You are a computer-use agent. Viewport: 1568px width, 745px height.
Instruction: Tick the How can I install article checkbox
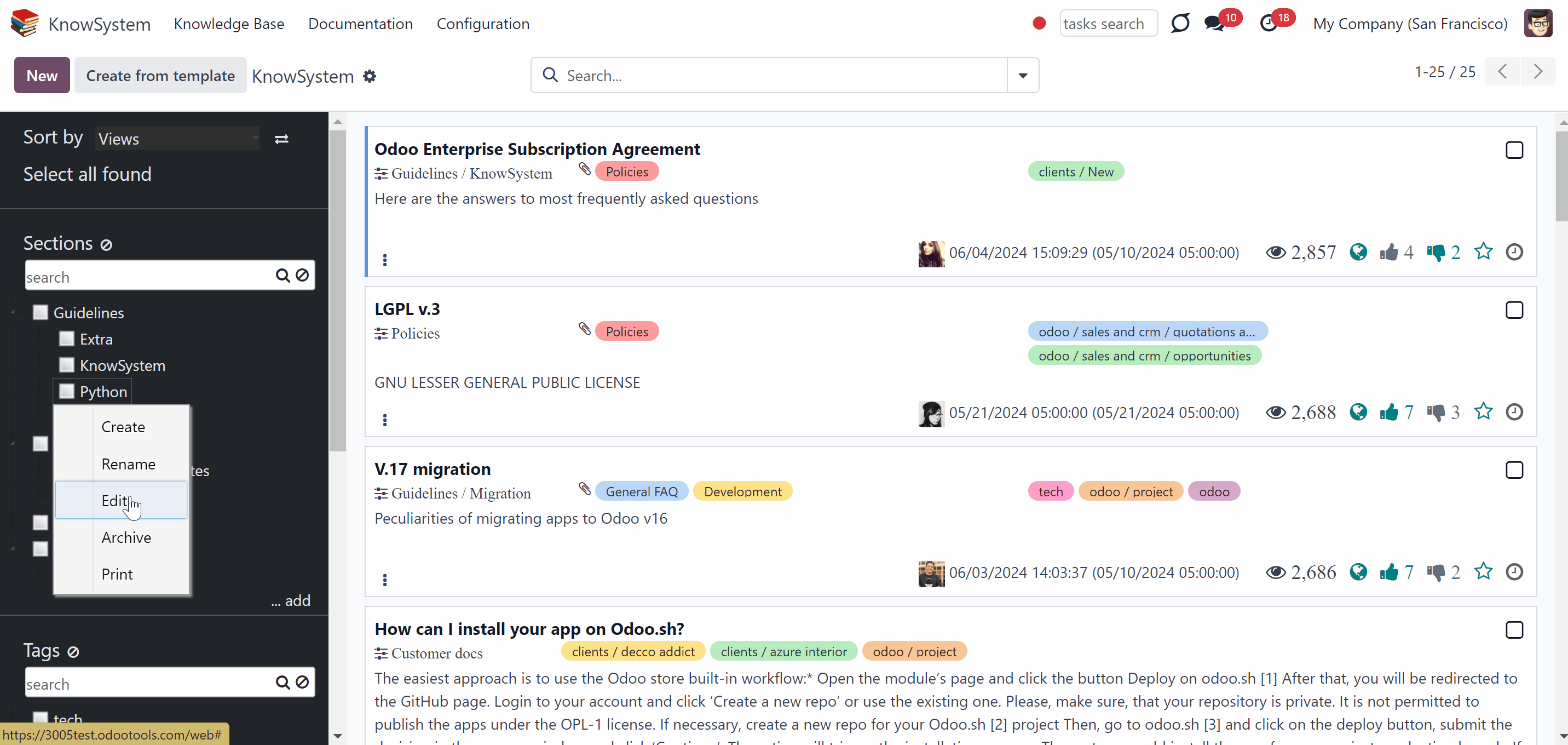[1514, 630]
